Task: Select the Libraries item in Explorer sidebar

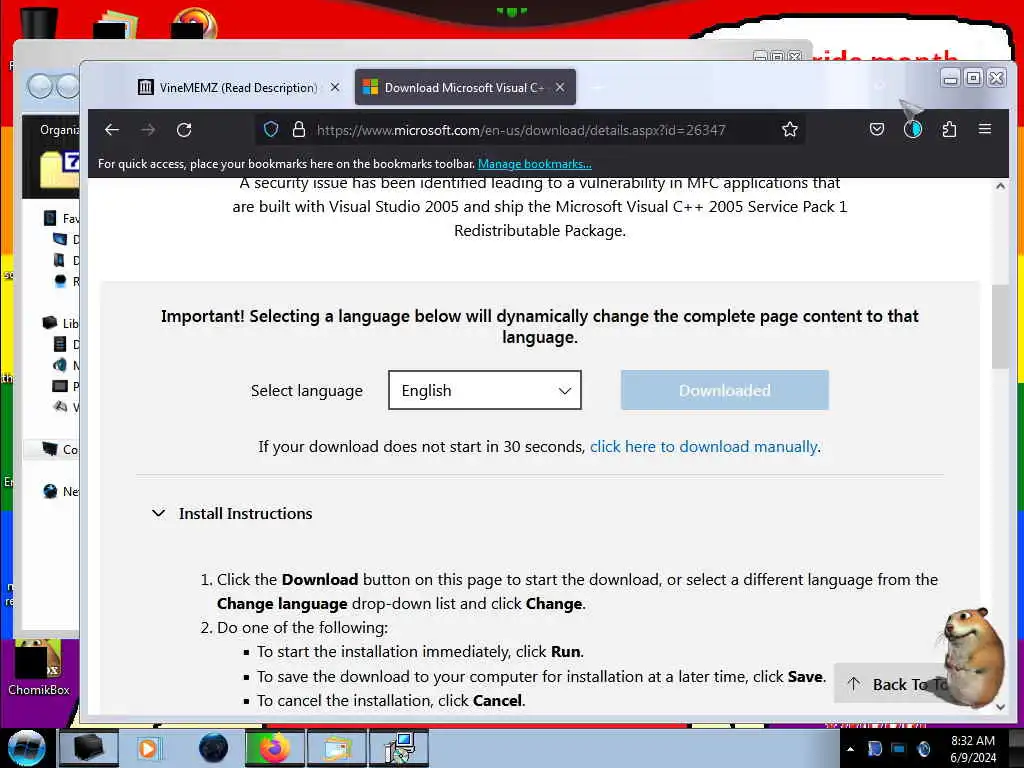Action: tap(63, 323)
